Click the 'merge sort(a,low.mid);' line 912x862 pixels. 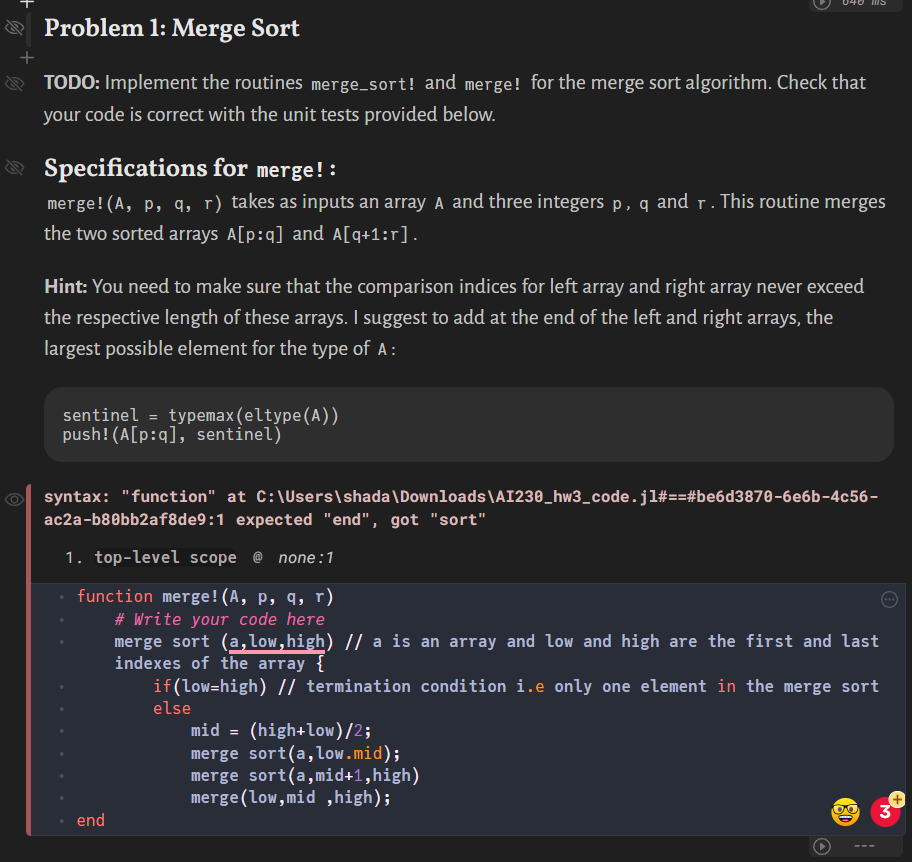(x=295, y=753)
